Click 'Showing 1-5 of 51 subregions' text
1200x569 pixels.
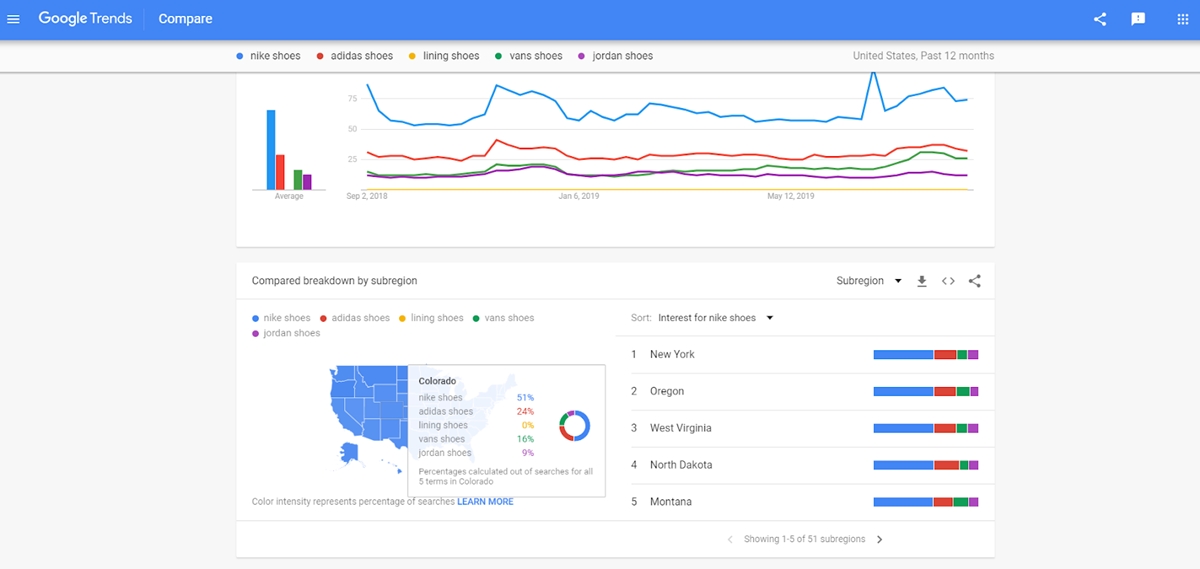804,539
